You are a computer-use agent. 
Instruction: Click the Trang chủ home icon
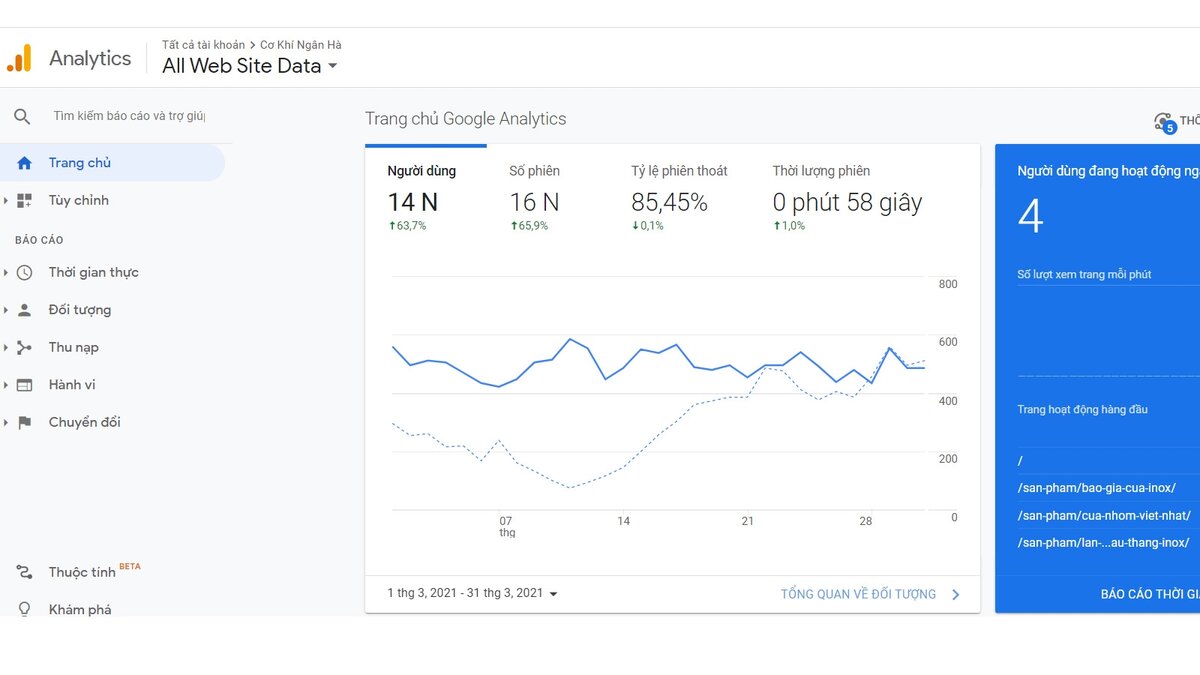25,163
